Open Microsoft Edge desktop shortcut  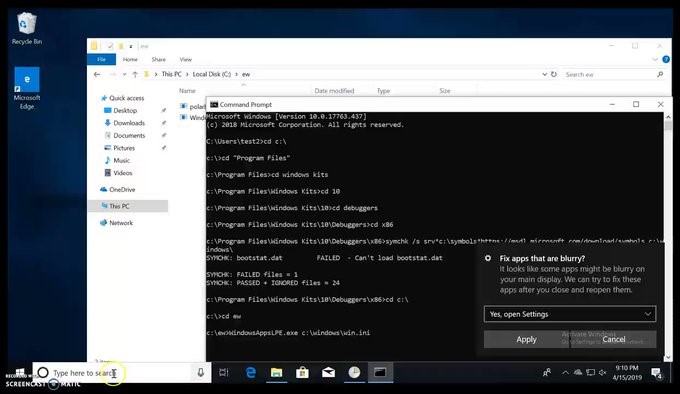pos(27,88)
